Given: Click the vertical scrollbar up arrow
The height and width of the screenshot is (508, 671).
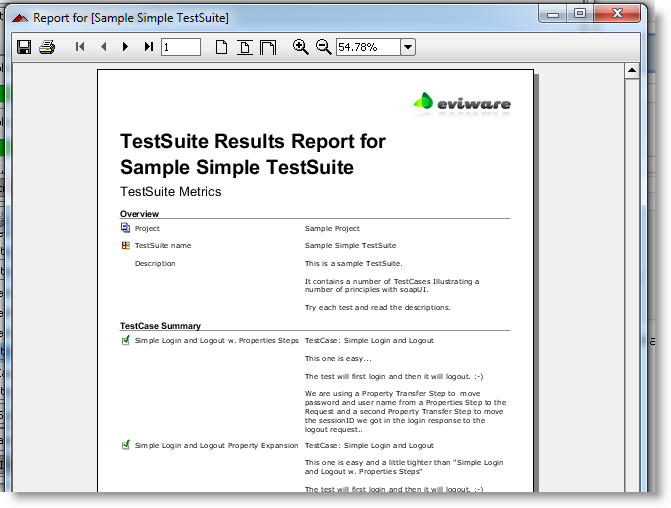Looking at the screenshot, I should 632,71.
